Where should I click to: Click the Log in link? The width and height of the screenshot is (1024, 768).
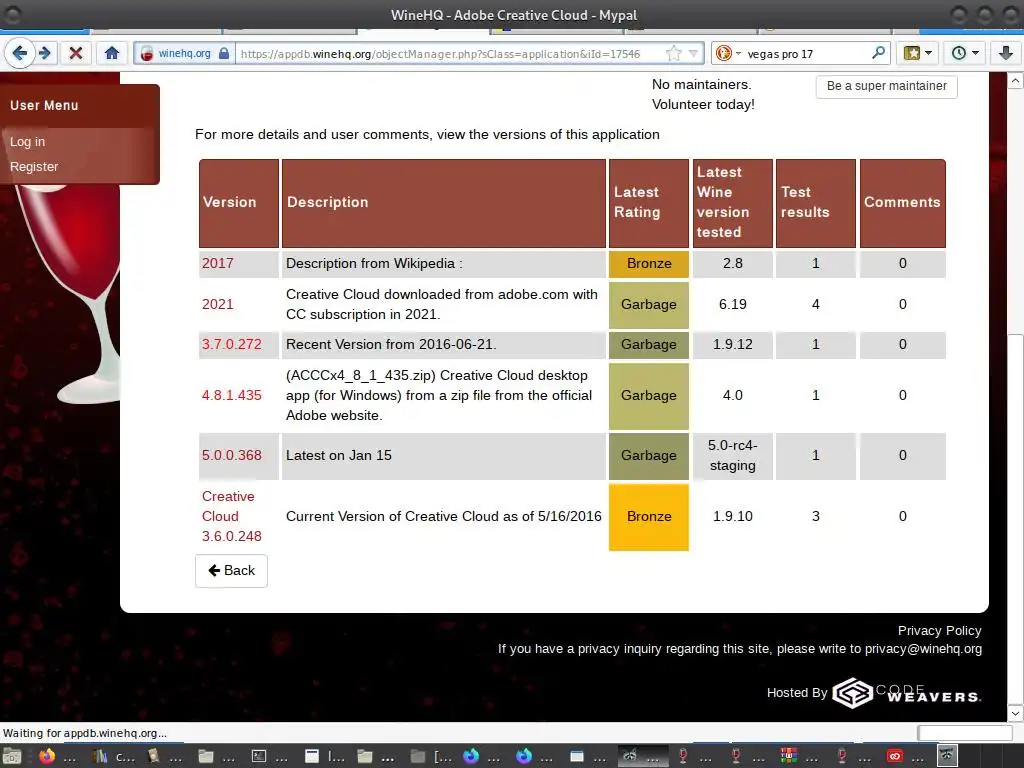[27, 141]
